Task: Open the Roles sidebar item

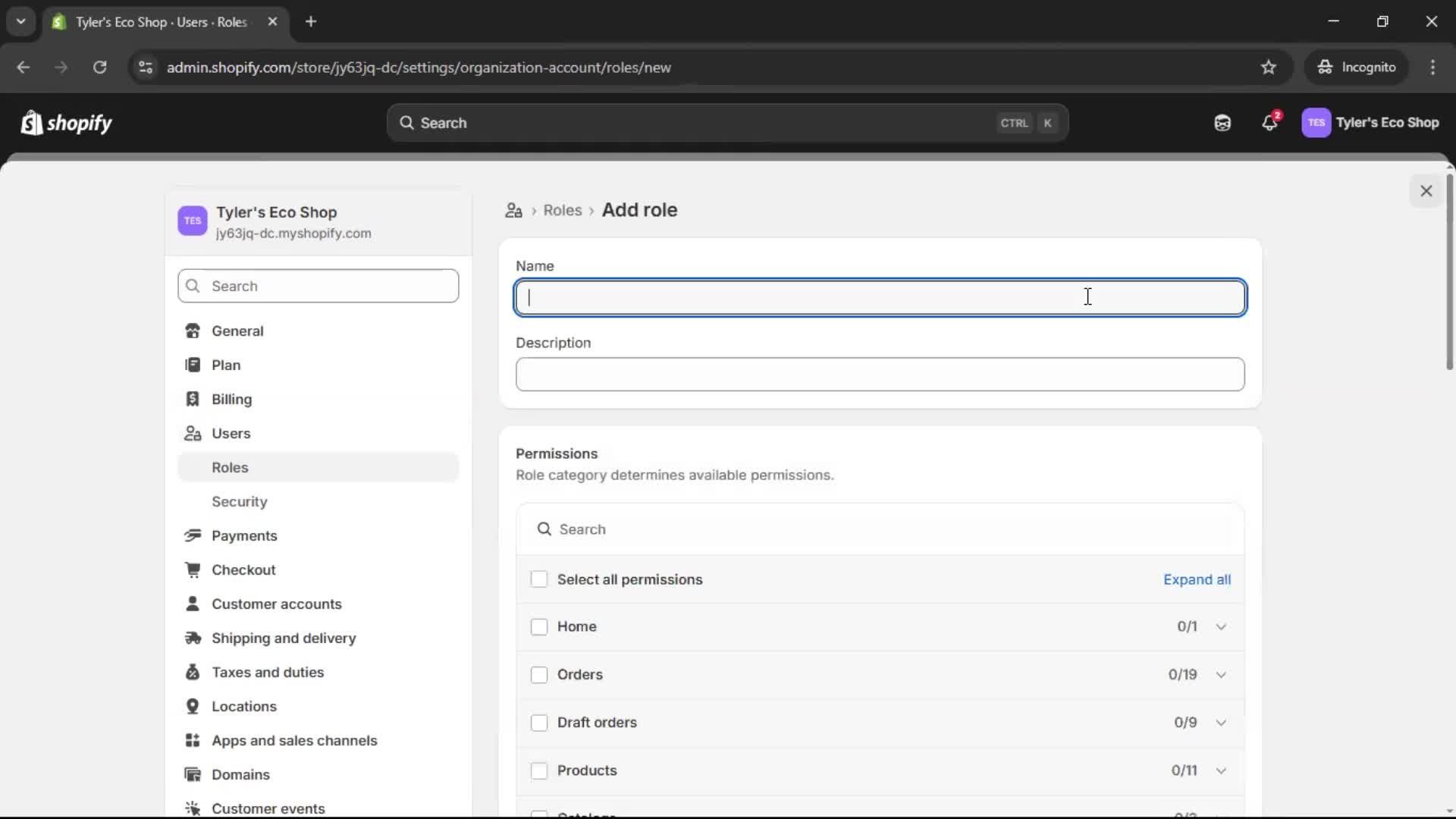Action: click(230, 467)
